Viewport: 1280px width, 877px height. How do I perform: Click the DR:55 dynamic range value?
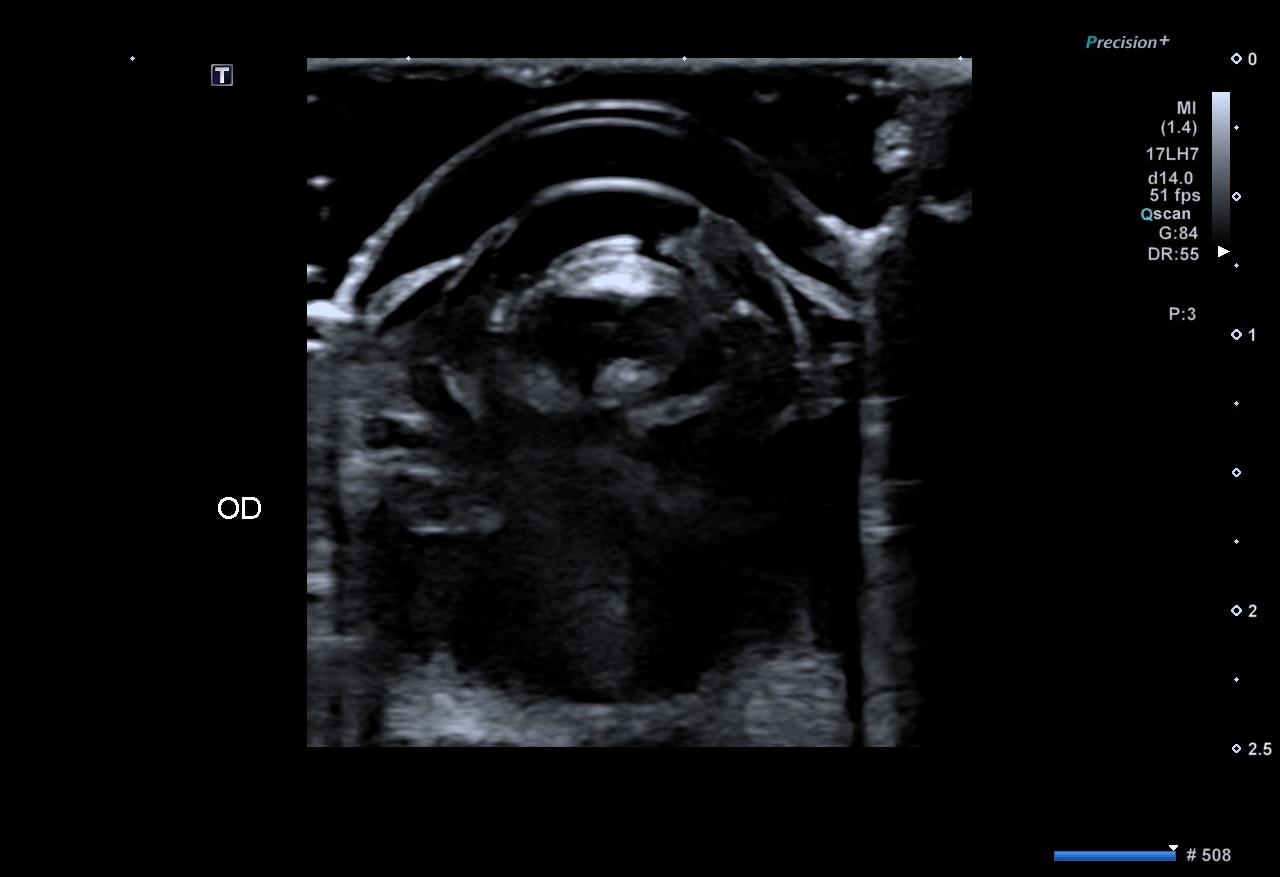[1172, 255]
